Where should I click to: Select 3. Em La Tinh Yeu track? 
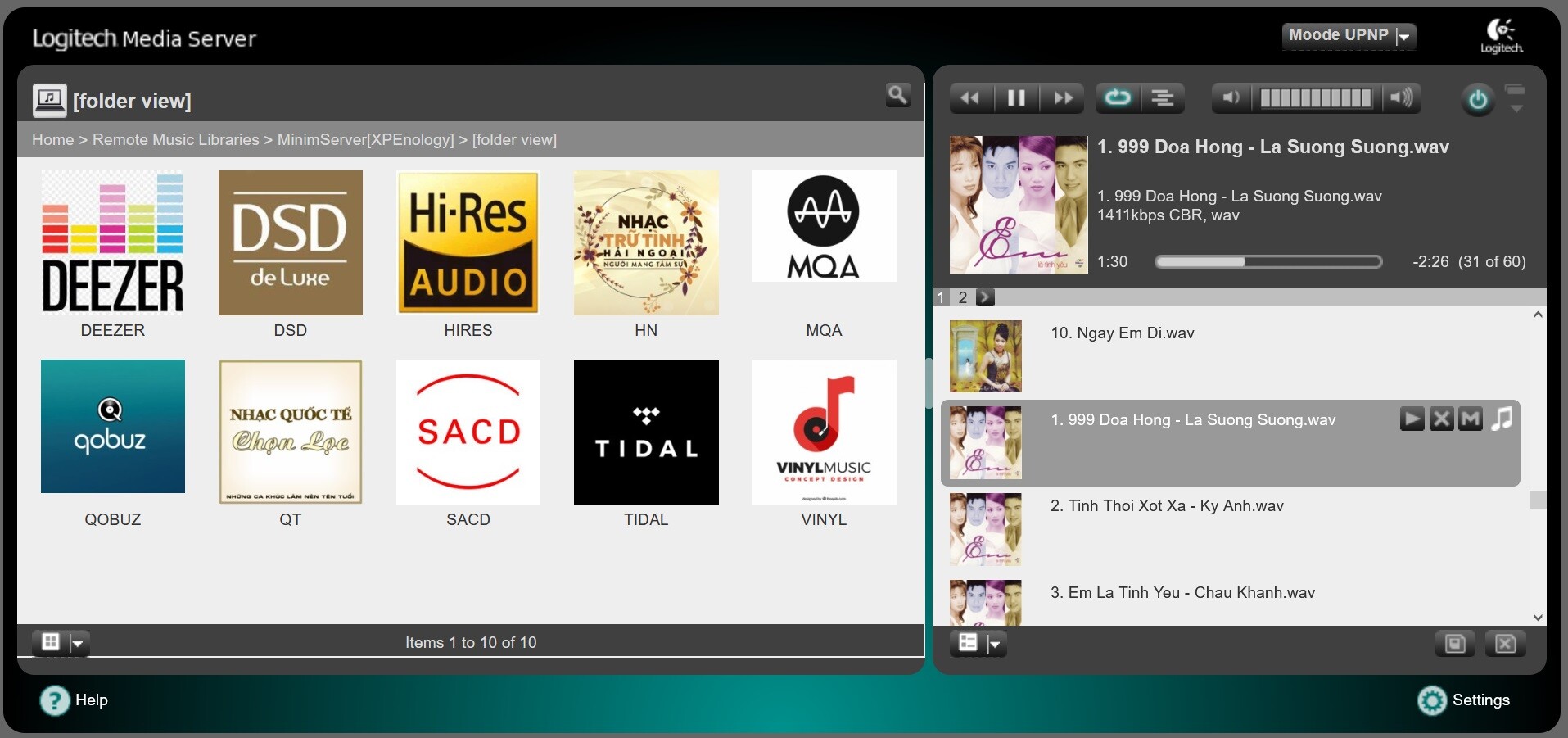[1182, 593]
